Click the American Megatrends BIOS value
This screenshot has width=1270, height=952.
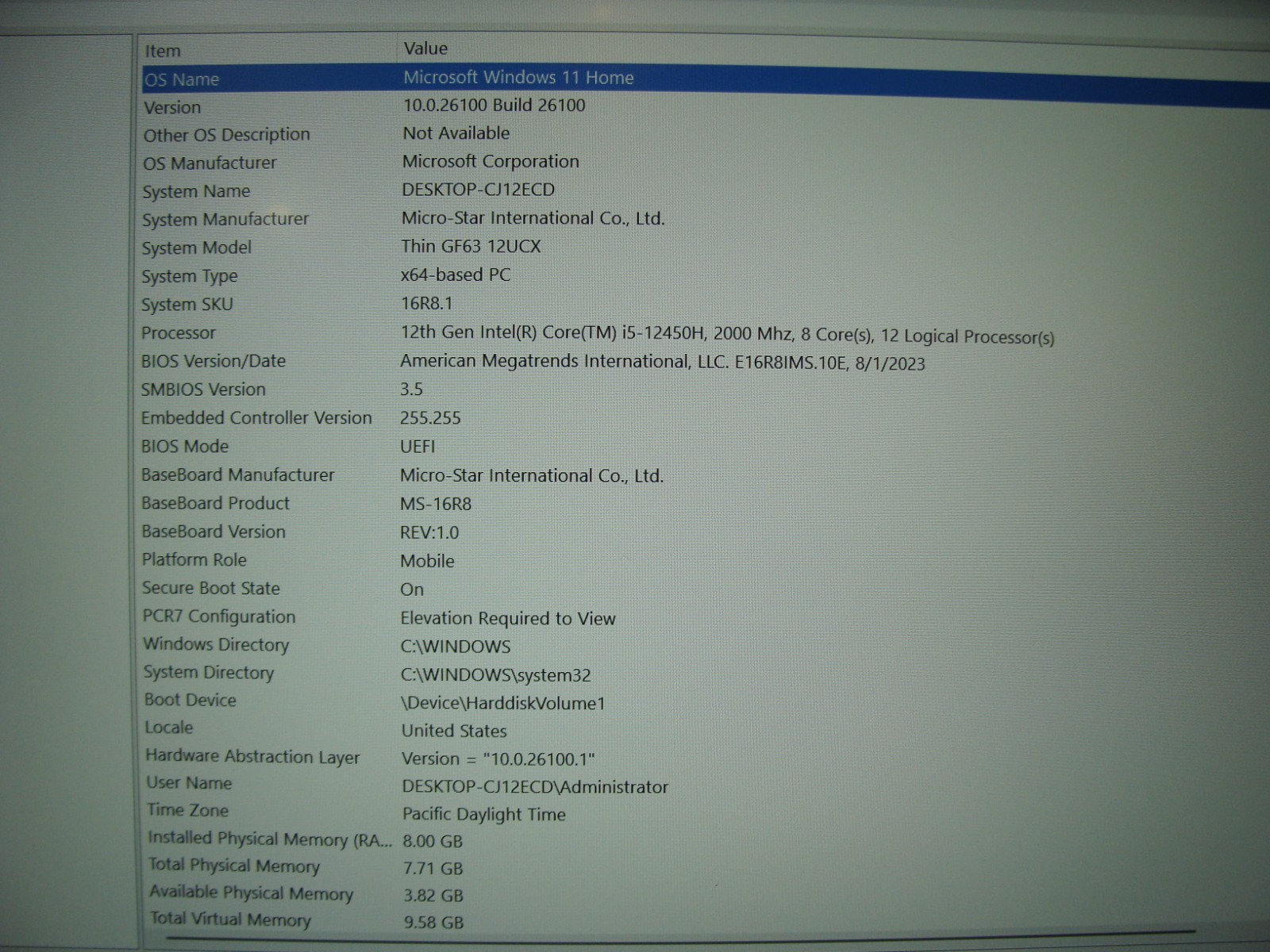[663, 363]
